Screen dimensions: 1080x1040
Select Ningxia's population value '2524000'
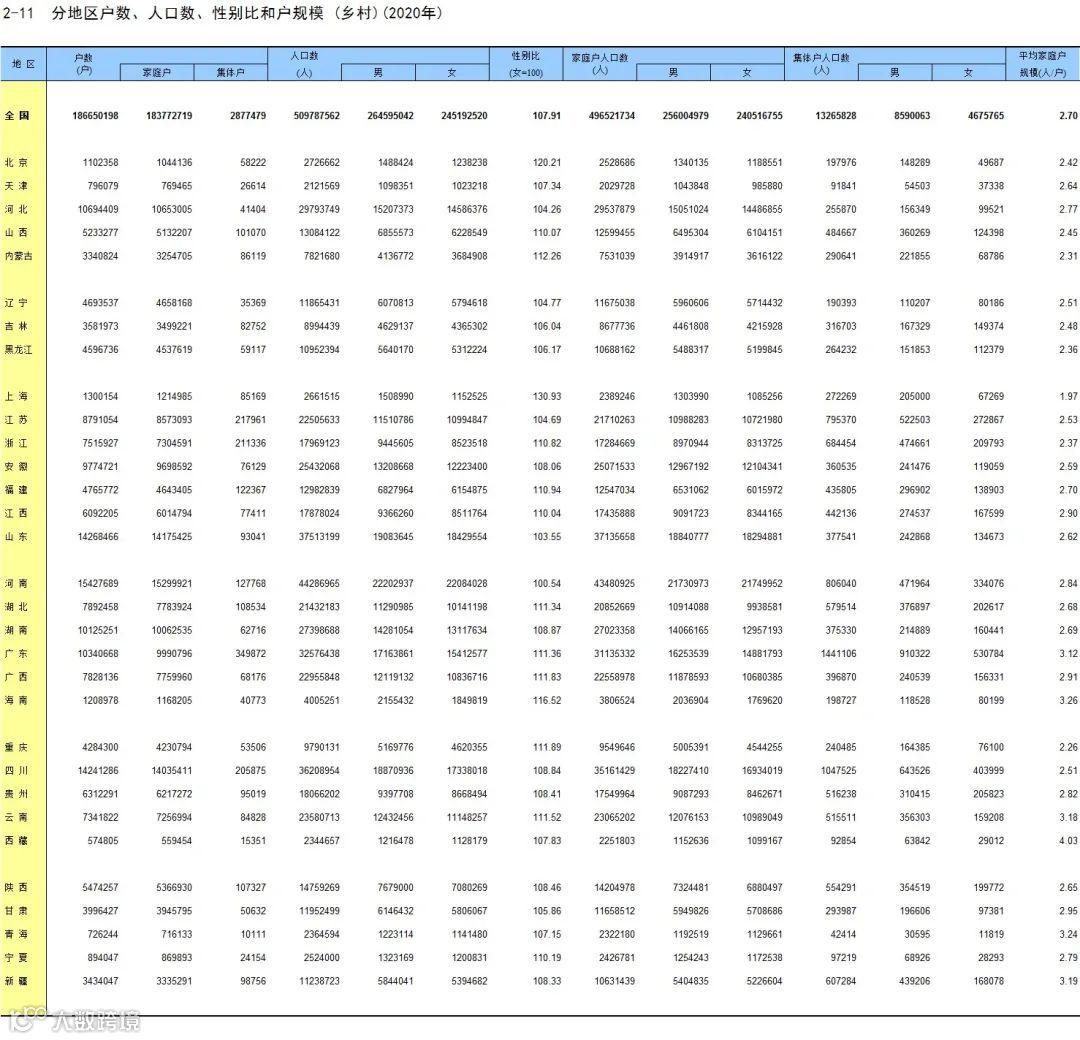click(322, 958)
